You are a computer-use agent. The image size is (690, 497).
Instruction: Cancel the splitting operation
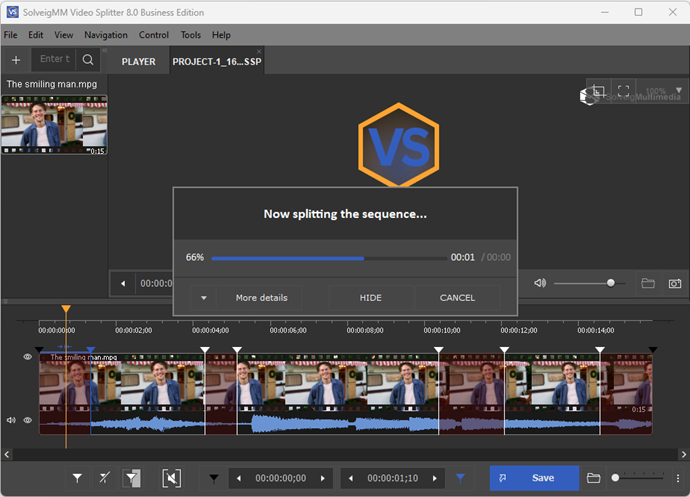(457, 298)
